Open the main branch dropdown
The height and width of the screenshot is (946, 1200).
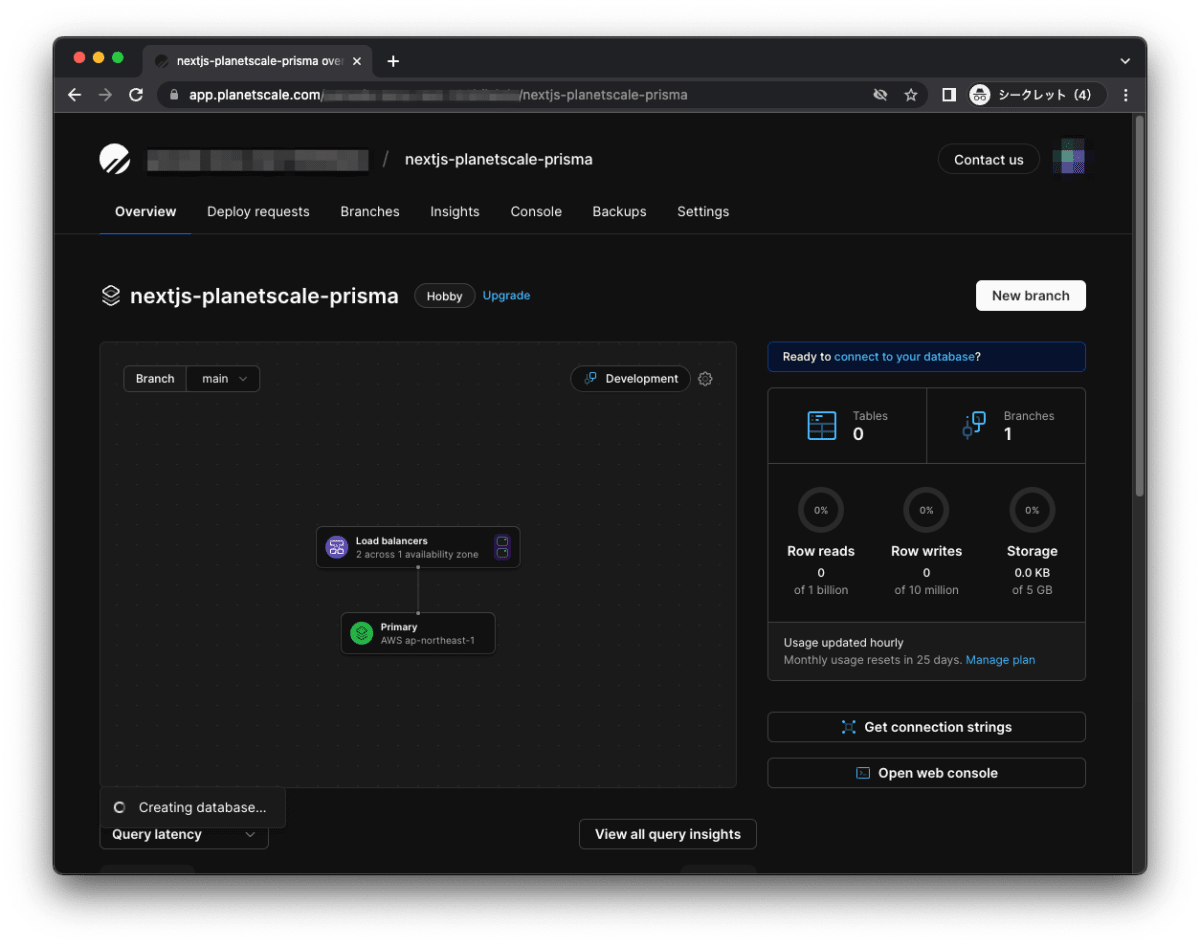[223, 379]
